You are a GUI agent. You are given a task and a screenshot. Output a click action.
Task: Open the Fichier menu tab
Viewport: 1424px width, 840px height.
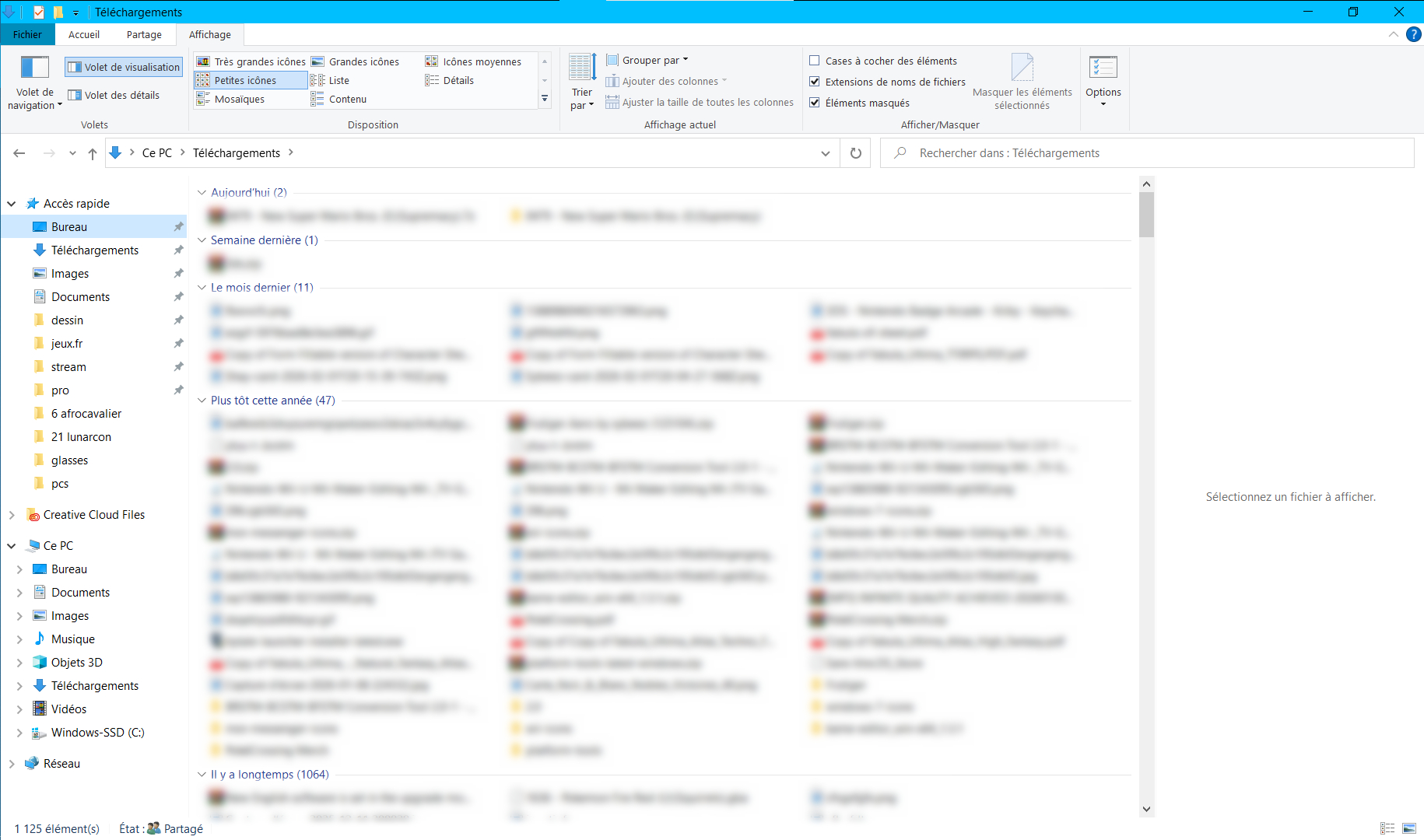click(x=27, y=34)
